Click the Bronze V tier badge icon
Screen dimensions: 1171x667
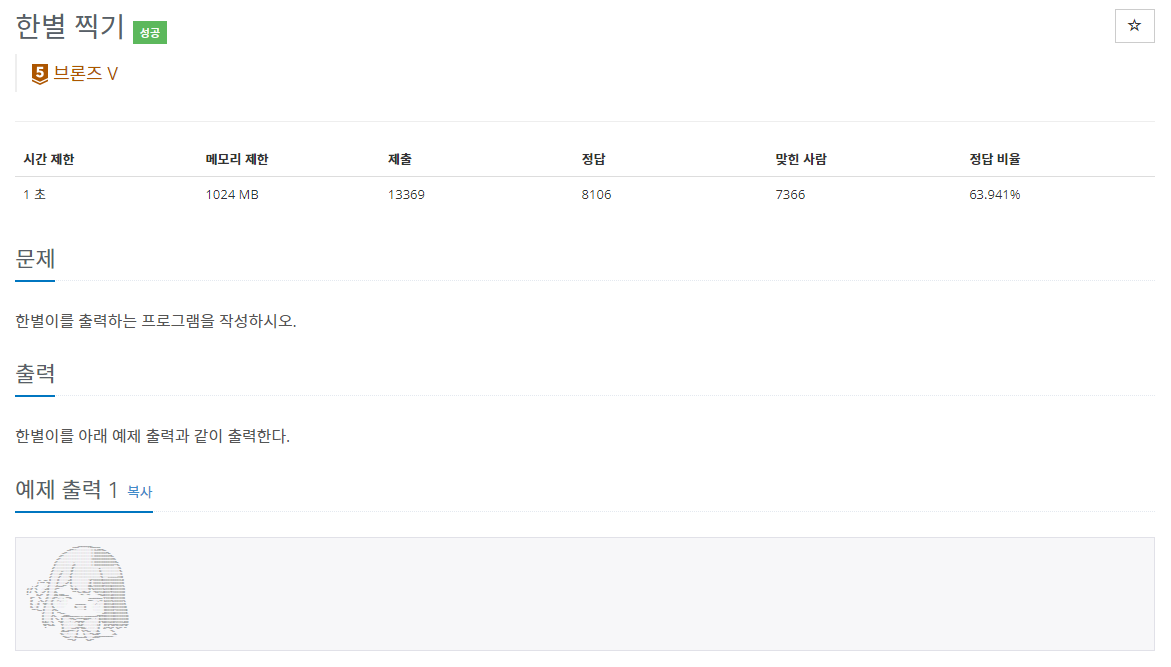point(40,74)
